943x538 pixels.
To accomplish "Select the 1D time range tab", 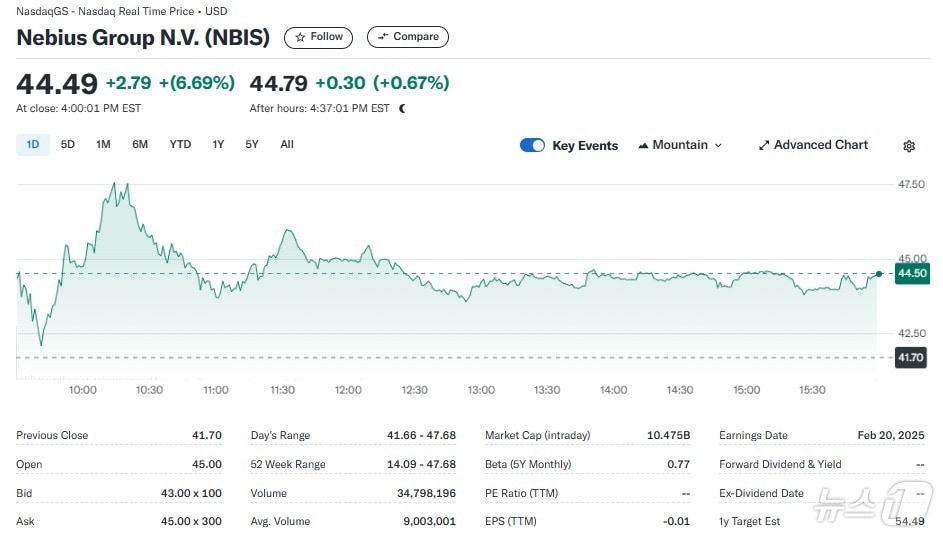I will pos(33,145).
